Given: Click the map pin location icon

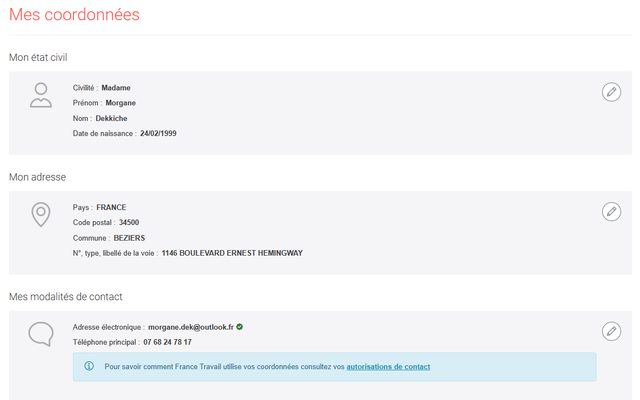Looking at the screenshot, I should tap(41, 214).
